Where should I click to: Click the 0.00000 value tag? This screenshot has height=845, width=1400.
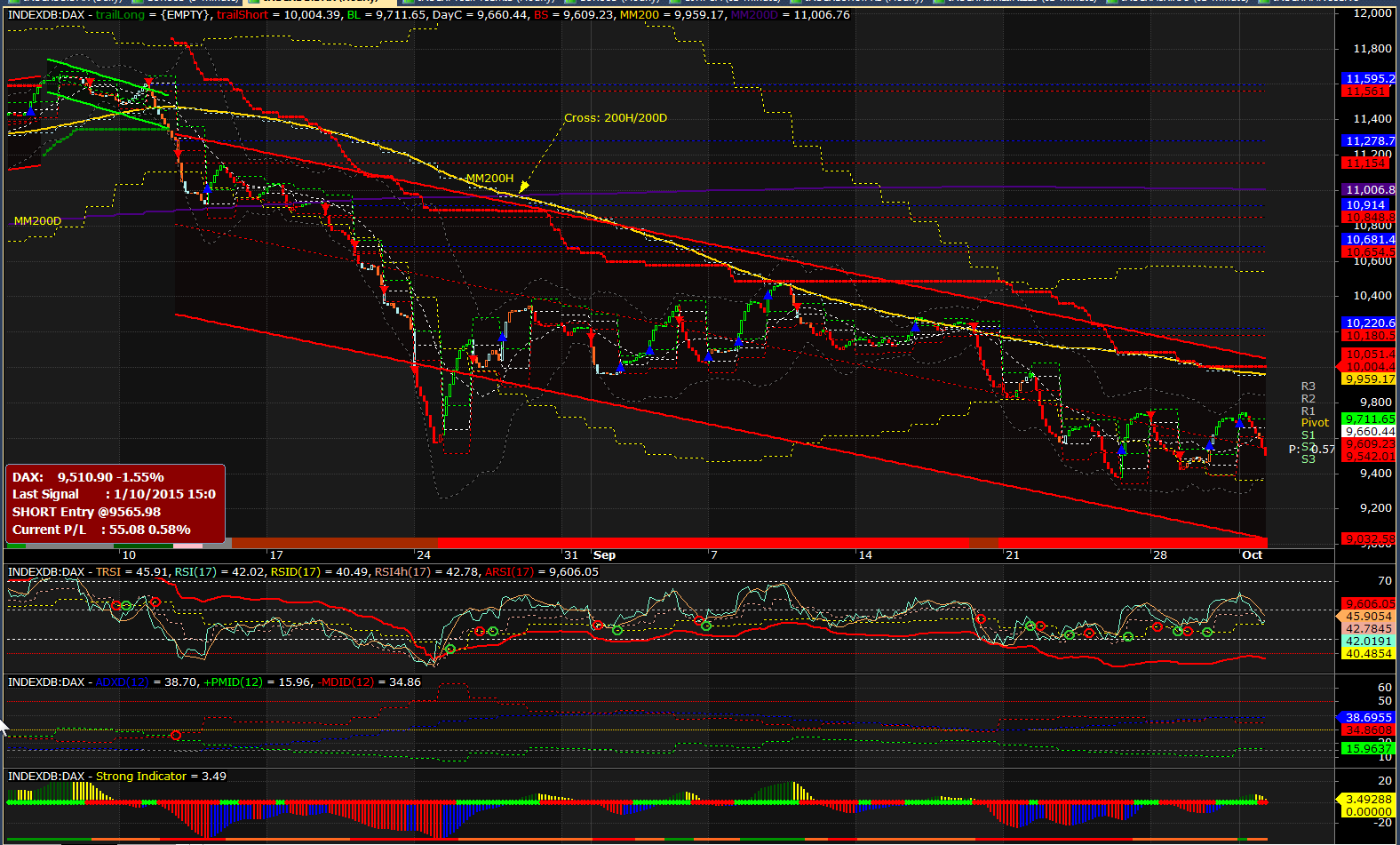click(x=1369, y=811)
